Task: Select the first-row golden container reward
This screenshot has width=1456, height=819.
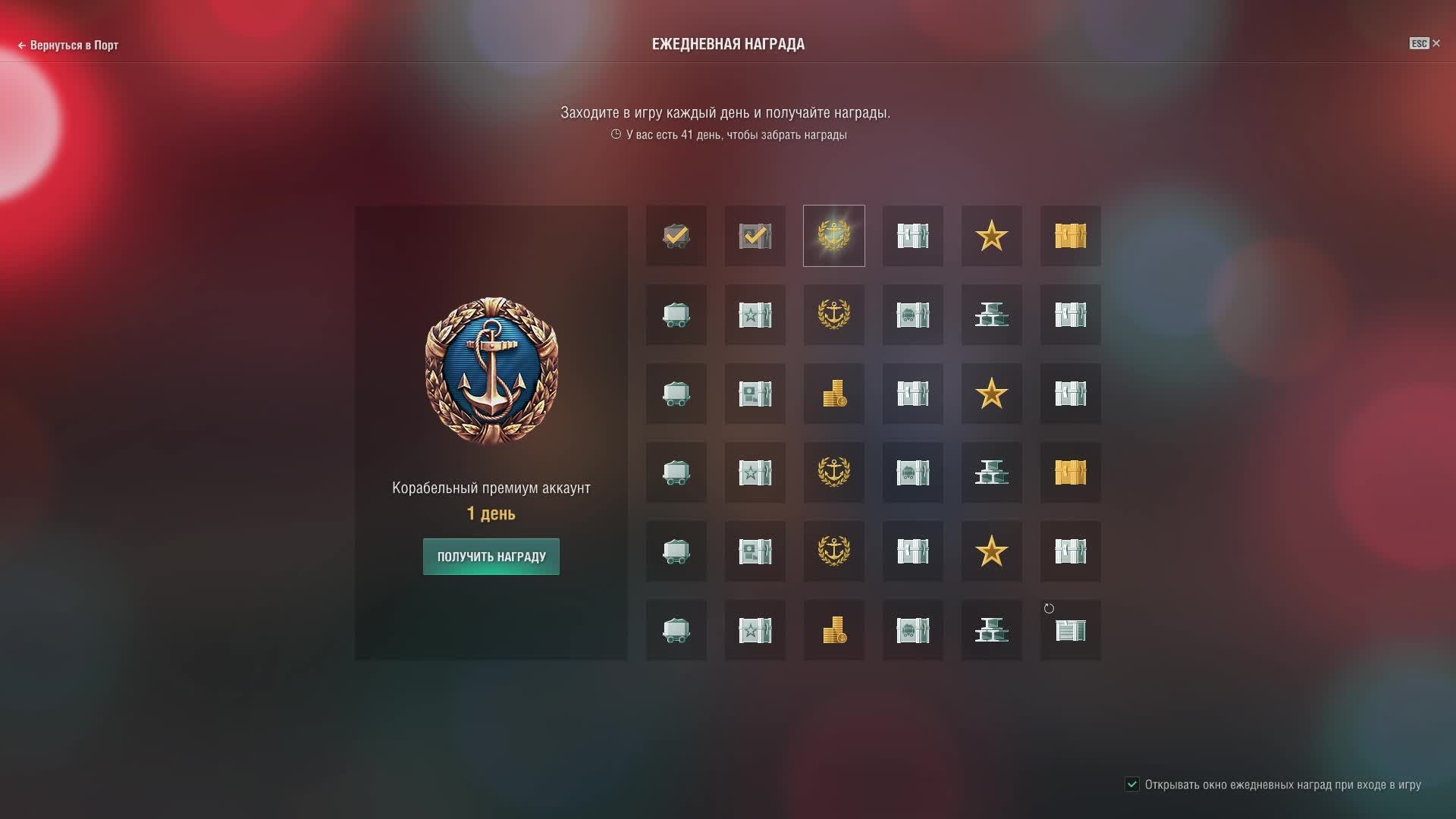Action: (x=1071, y=236)
